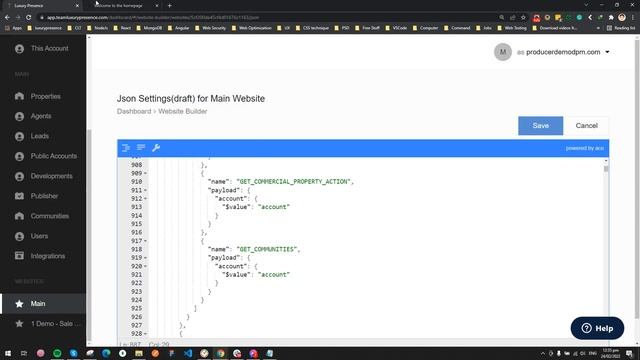
Task: Open Microsoft Edge from the taskbar
Action: tap(106, 353)
